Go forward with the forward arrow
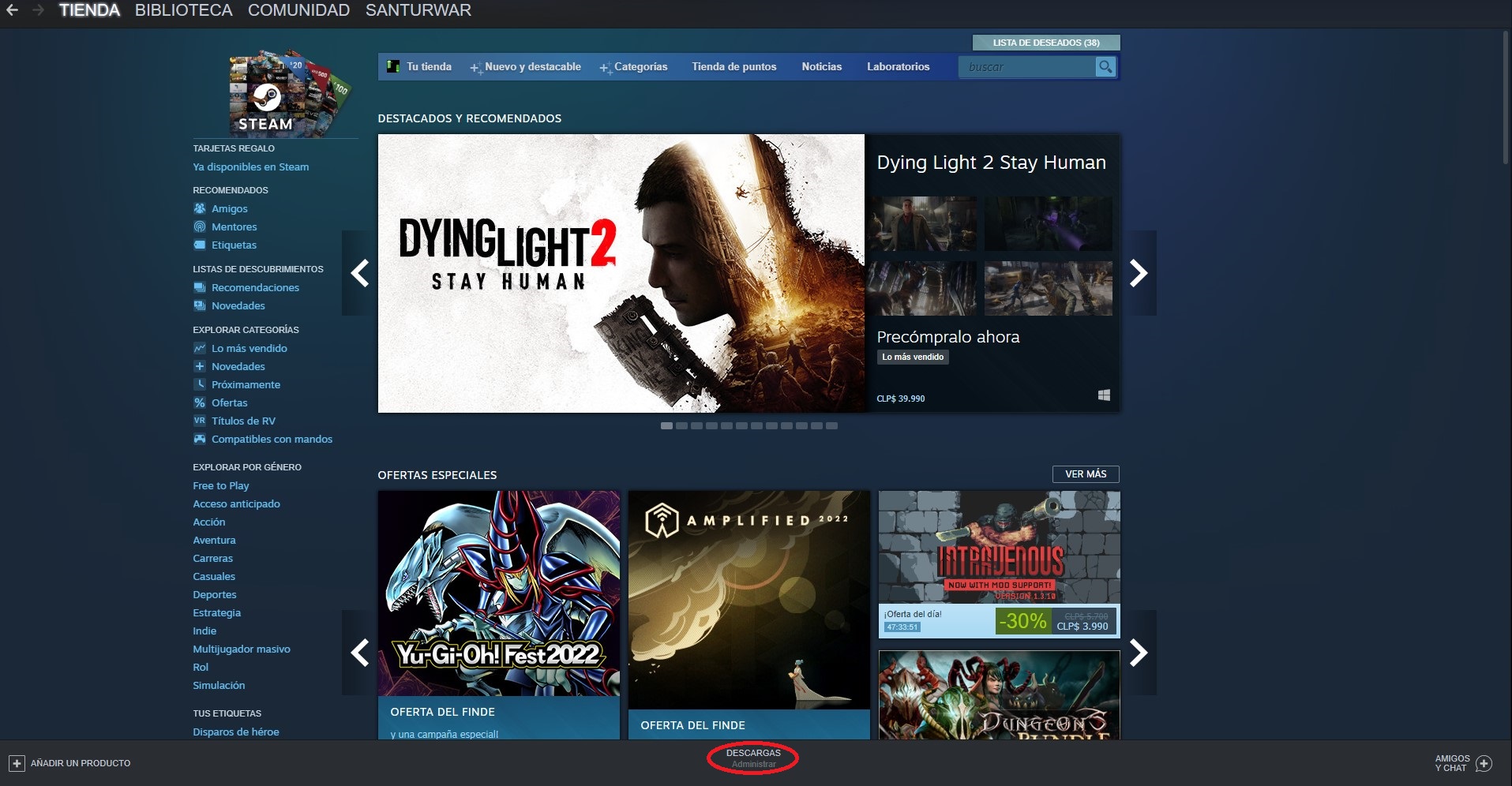Viewport: 1512px width, 786px height. [x=37, y=10]
